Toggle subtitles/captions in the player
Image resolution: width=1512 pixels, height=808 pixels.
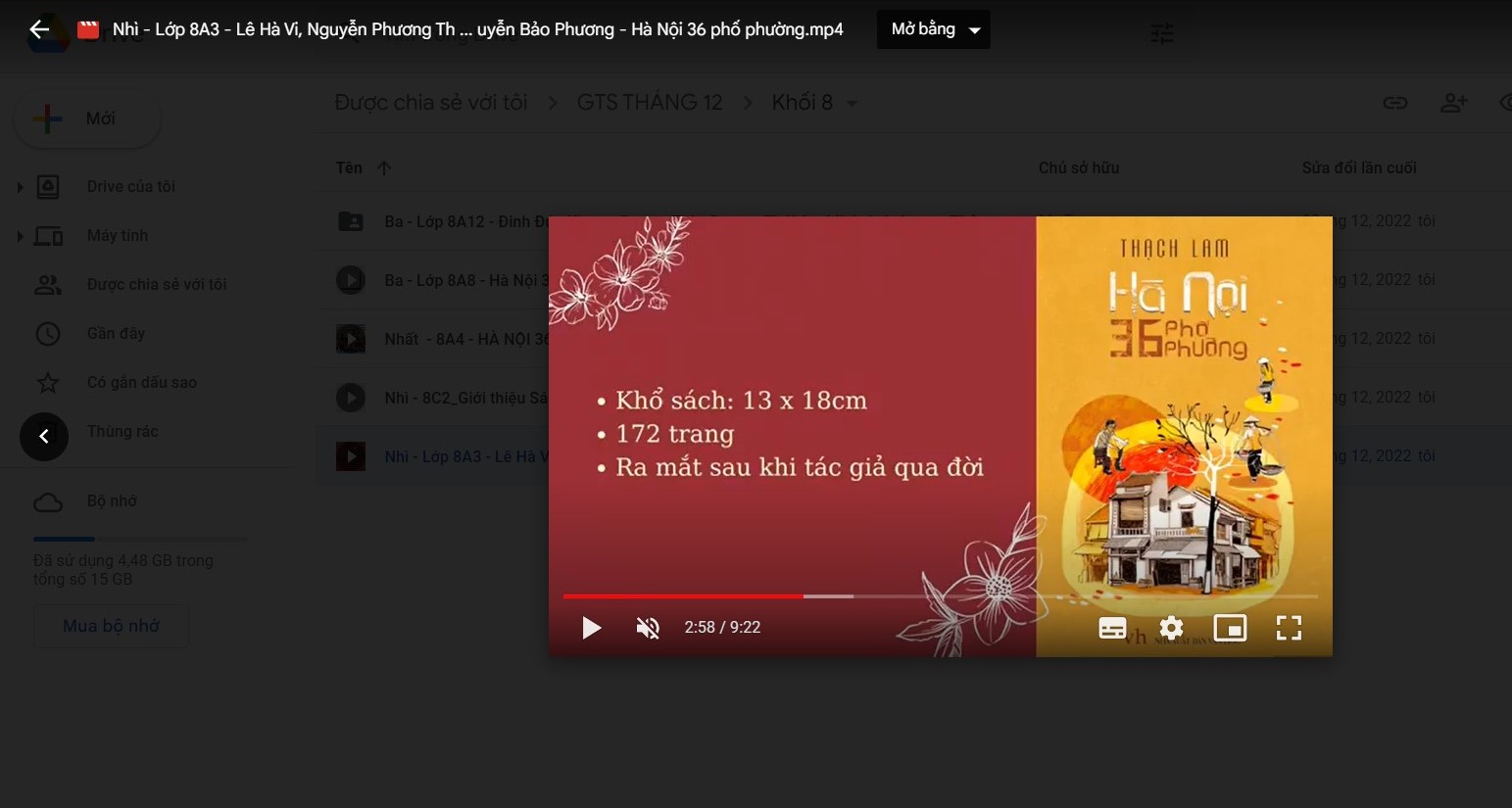pyautogui.click(x=1112, y=628)
